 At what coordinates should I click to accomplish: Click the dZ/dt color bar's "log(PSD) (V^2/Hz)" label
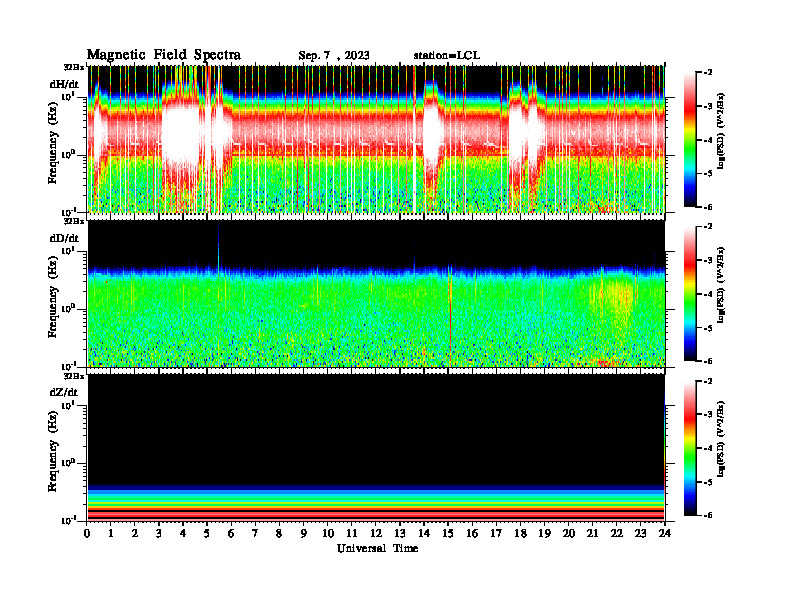coord(721,439)
